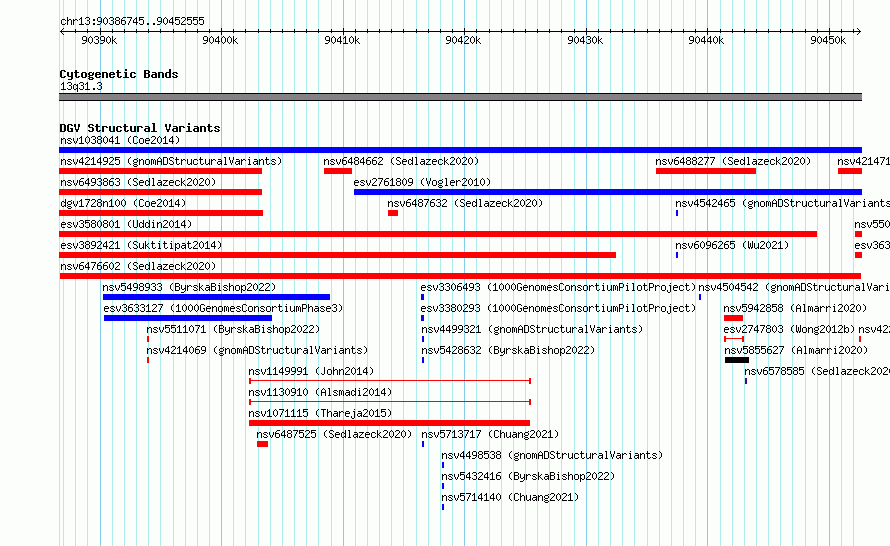
Task: Click the DGV Structural Variants track title
Action: tap(140, 128)
